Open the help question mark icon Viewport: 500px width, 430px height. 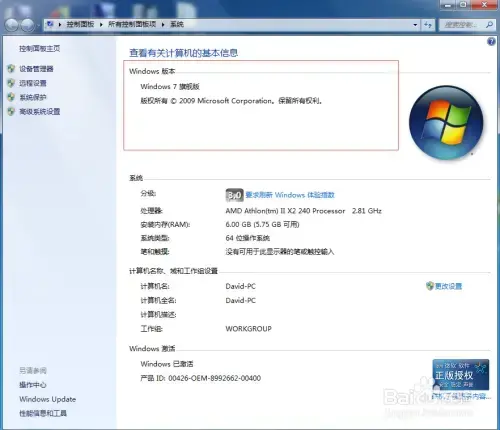click(491, 41)
